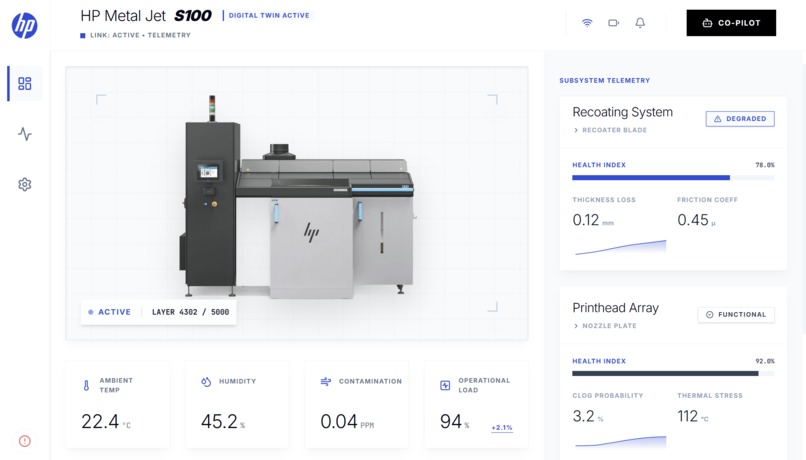
Task: Click the DIGITAL TWIN ACTIVE label
Action: (269, 15)
